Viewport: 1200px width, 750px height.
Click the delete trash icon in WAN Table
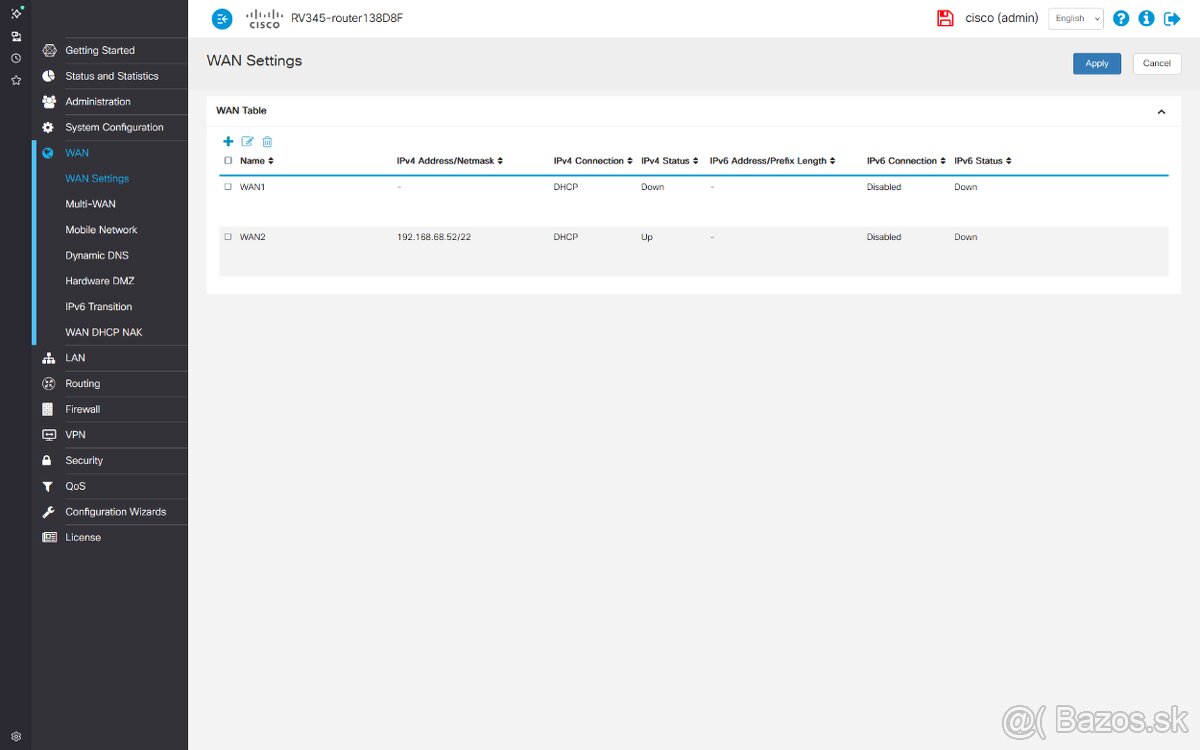[267, 142]
